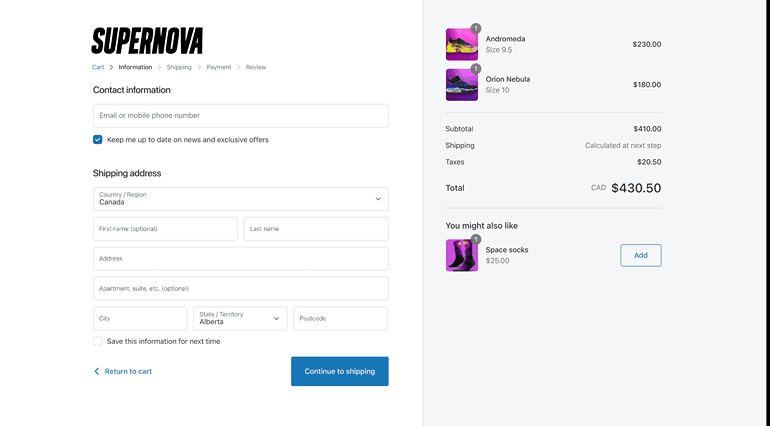This screenshot has height=426, width=770.
Task: Click the Apartment, suite, etc. field
Action: 241,288
